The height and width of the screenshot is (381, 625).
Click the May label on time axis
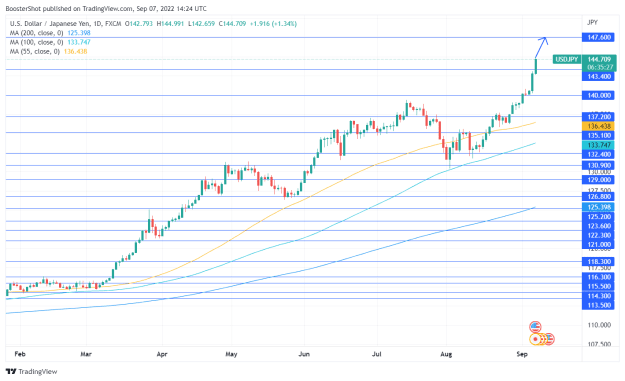point(231,354)
